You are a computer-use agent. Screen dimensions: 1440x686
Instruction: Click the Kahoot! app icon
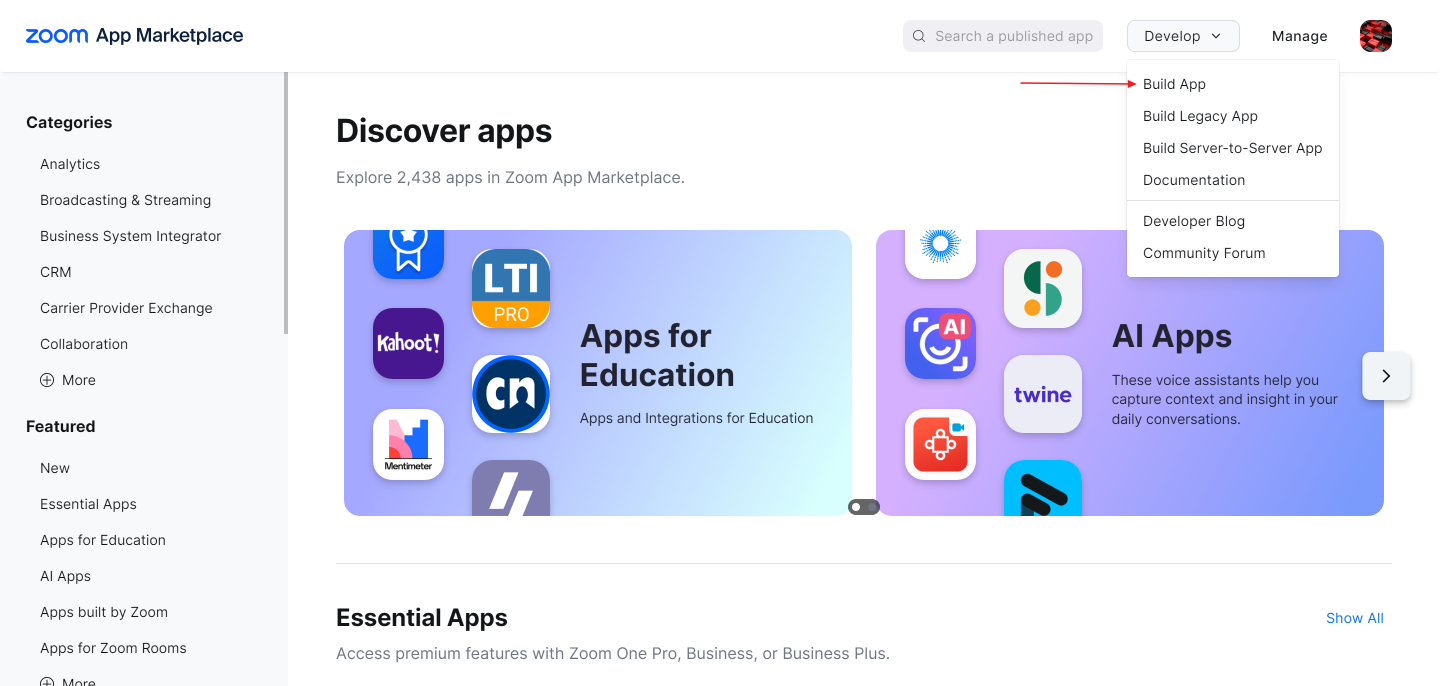click(408, 343)
